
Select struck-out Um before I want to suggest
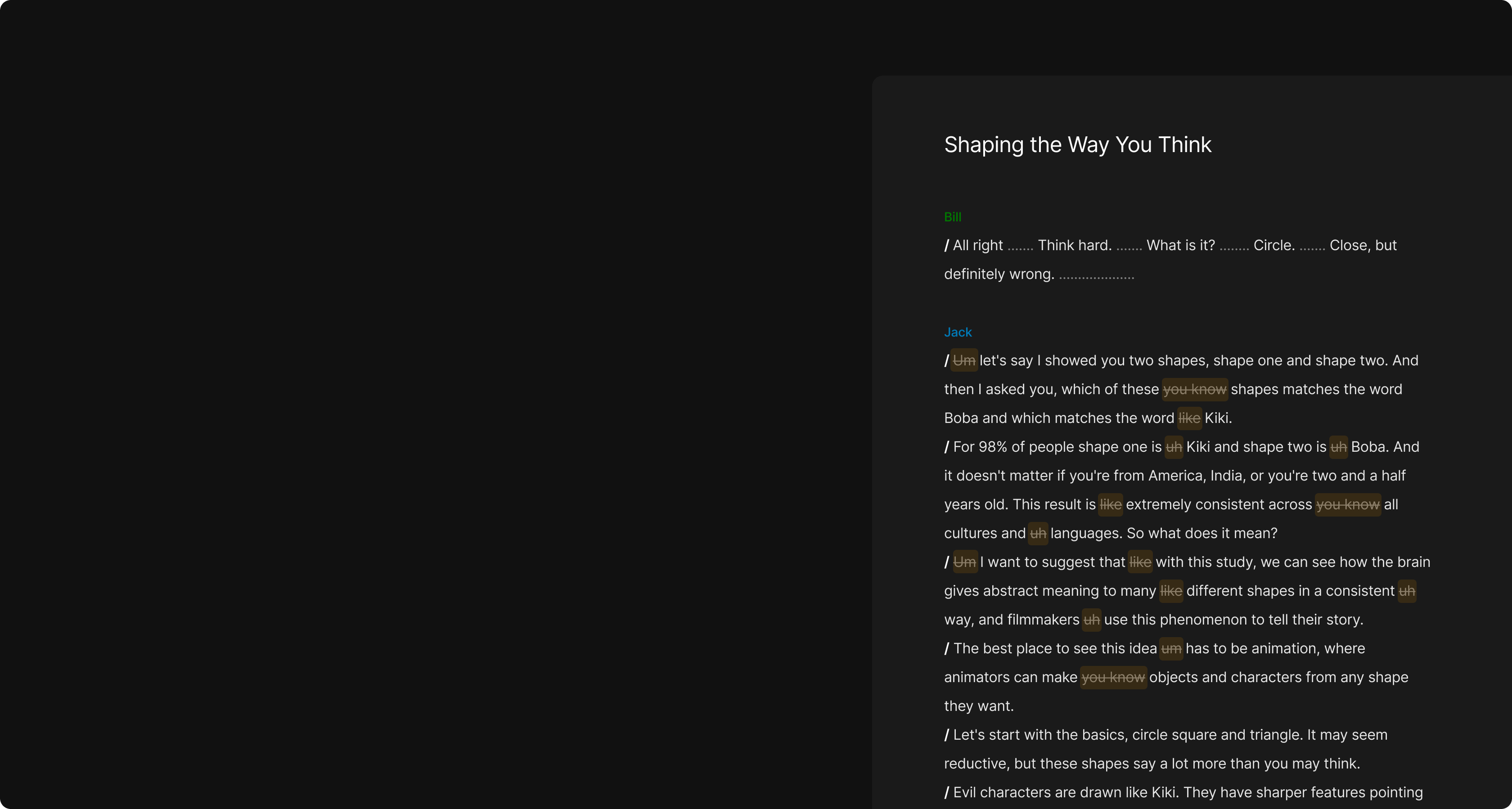pos(964,562)
